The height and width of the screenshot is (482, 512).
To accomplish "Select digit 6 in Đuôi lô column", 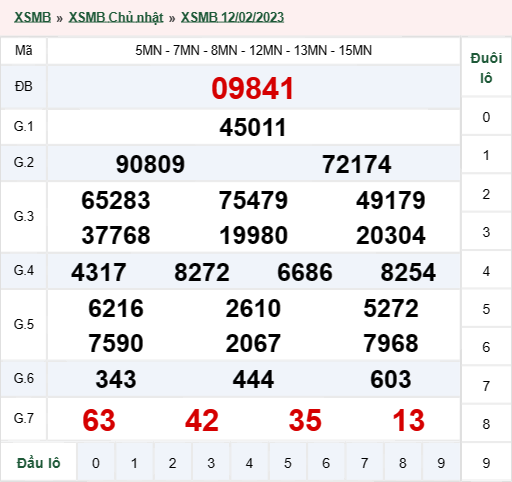I will [486, 347].
